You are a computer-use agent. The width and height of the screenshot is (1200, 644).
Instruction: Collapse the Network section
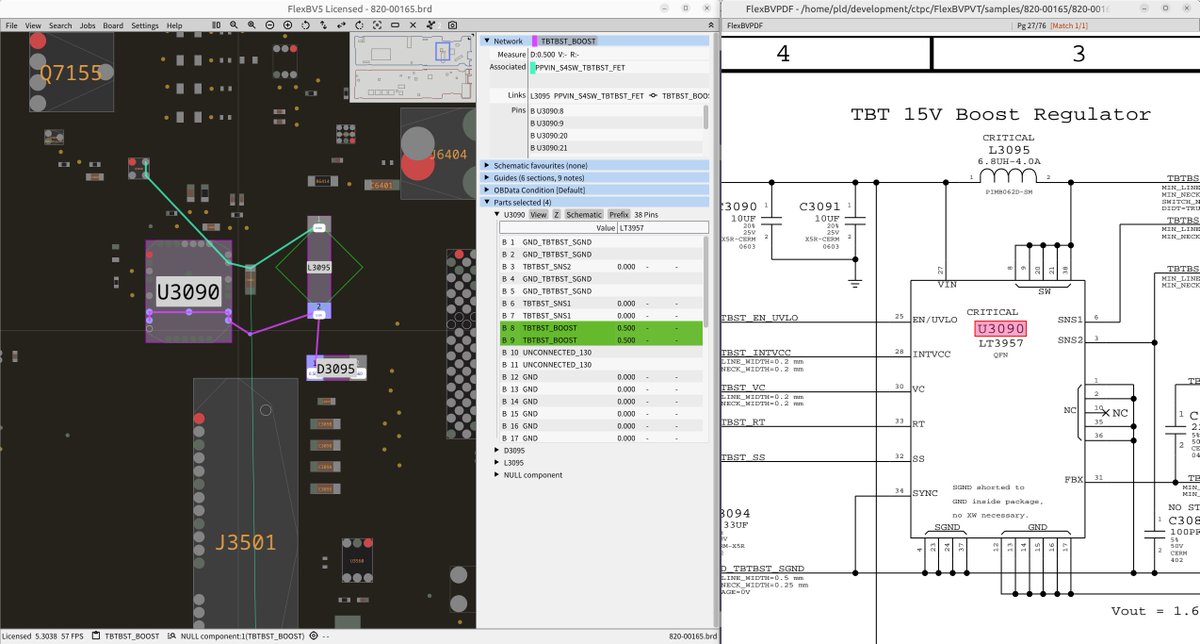487,41
